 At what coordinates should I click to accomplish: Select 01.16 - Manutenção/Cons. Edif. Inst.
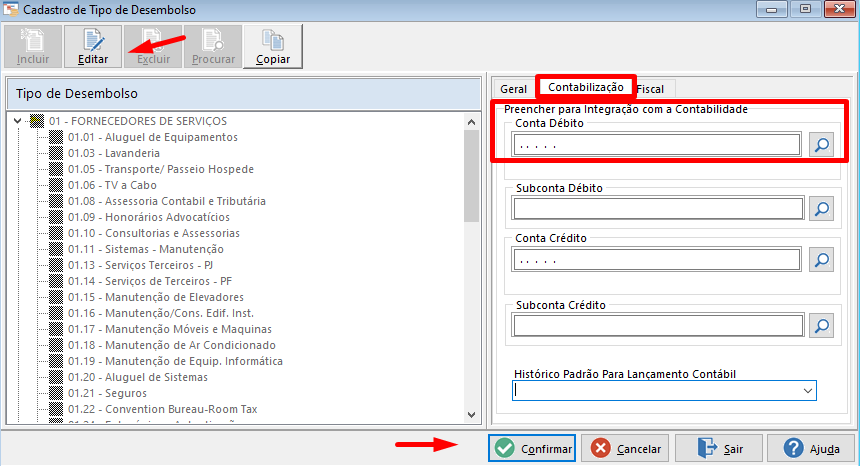click(x=161, y=313)
